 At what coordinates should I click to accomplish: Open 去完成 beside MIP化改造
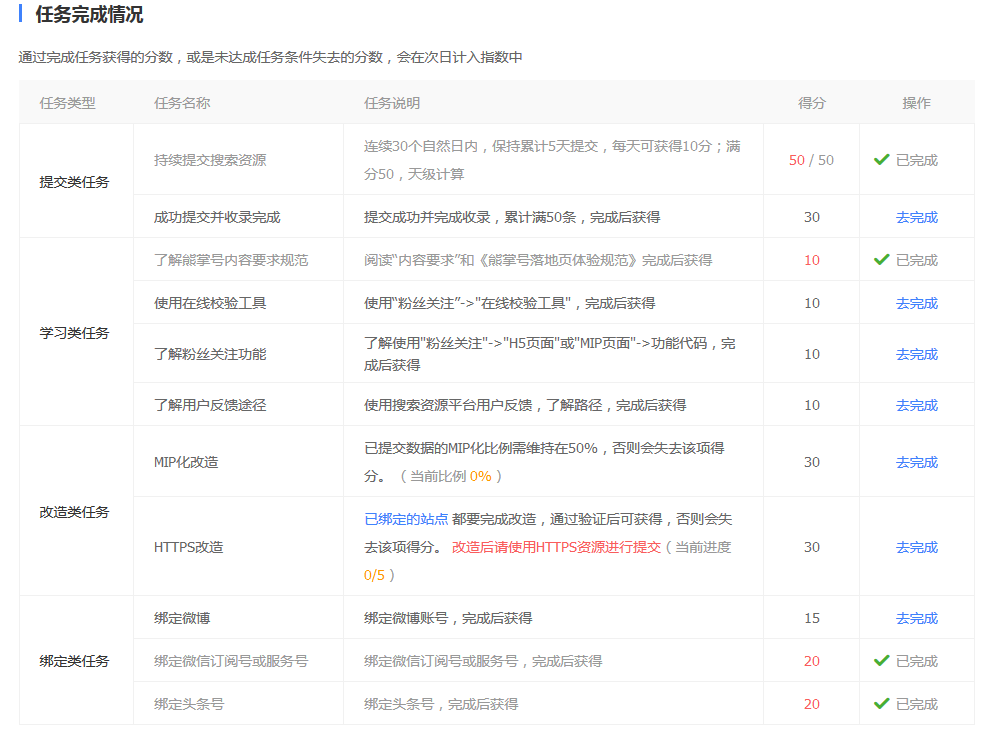click(917, 462)
